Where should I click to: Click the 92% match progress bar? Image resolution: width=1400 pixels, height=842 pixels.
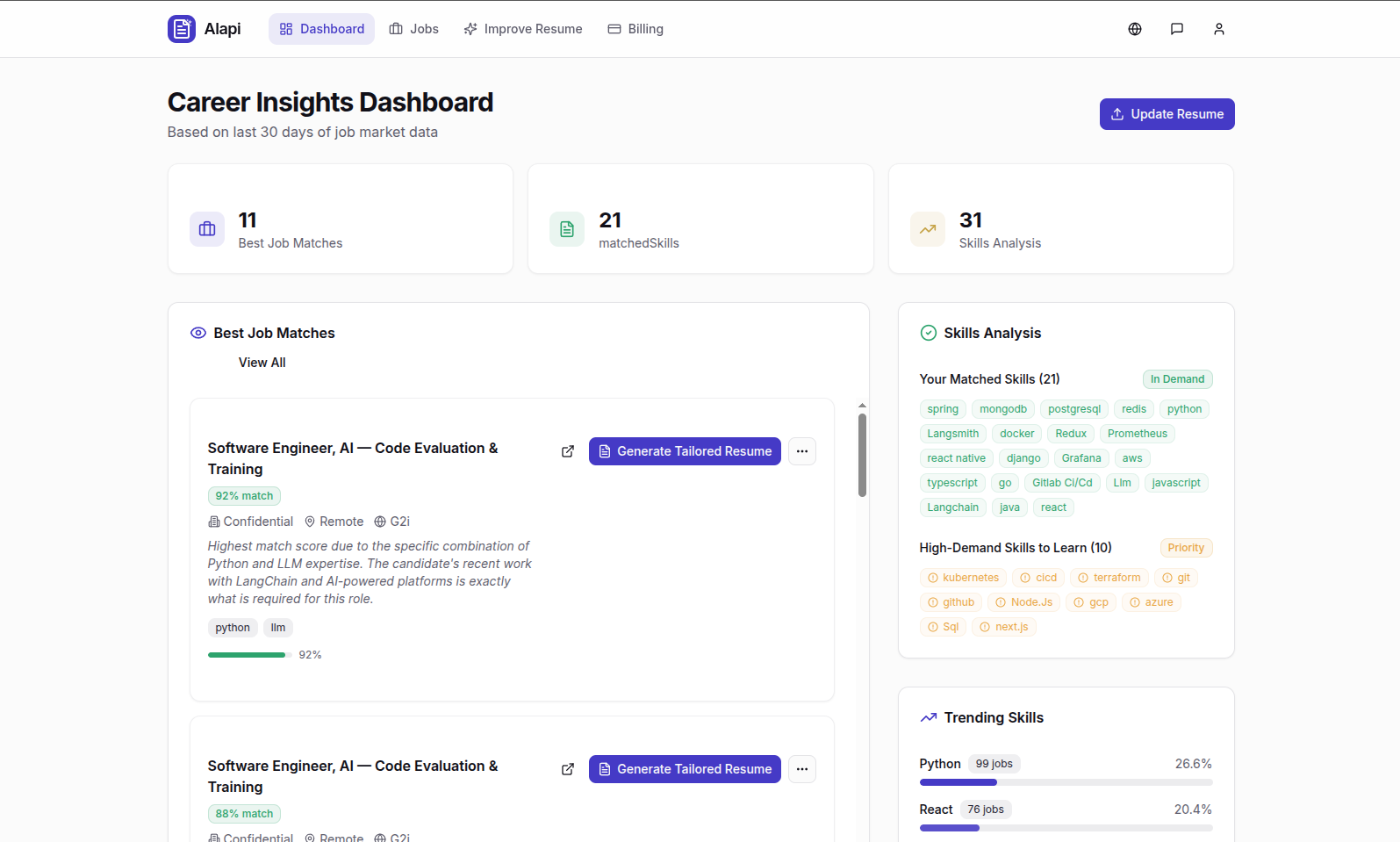click(x=250, y=655)
